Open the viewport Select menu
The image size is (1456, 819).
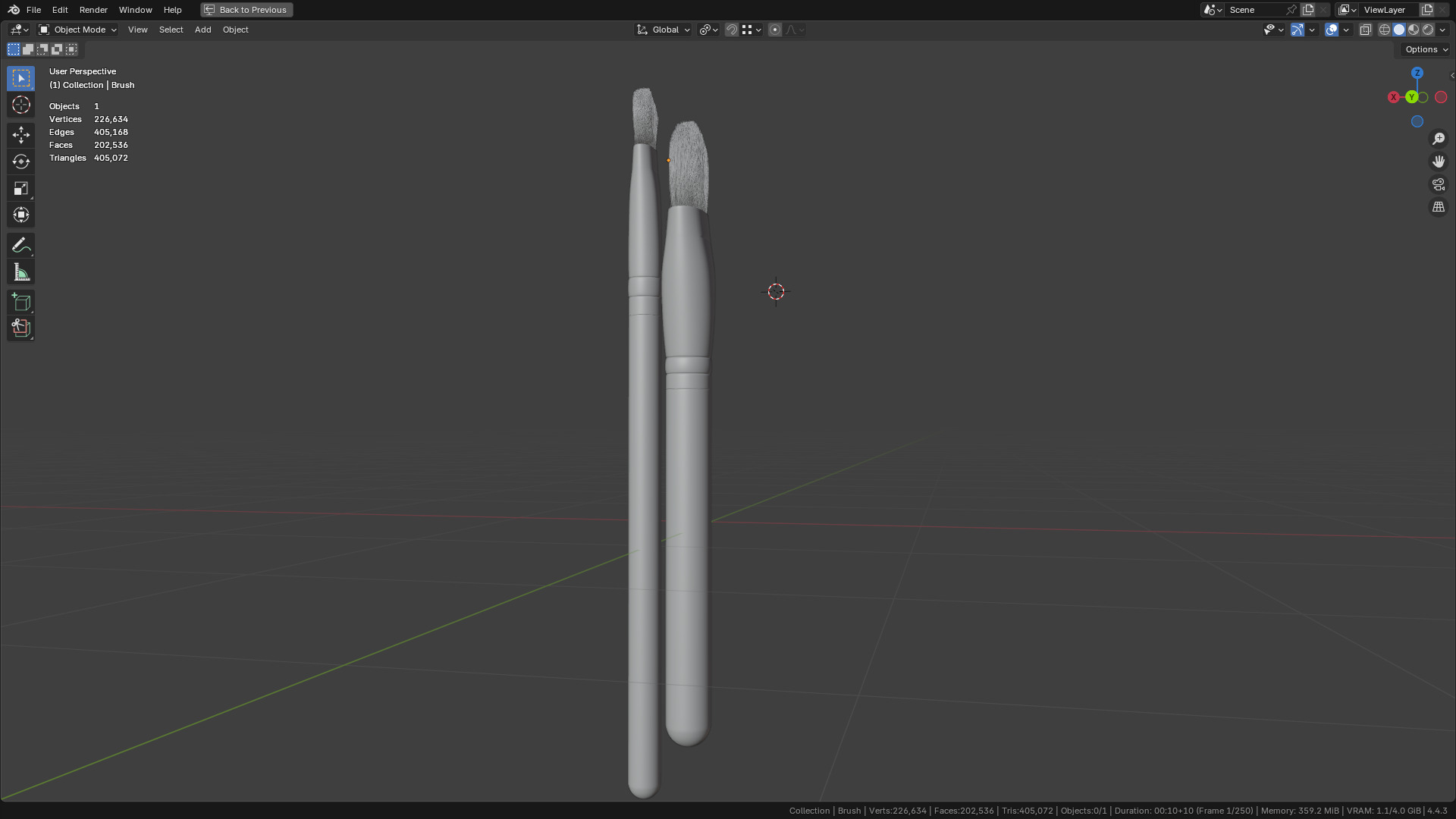tap(171, 30)
